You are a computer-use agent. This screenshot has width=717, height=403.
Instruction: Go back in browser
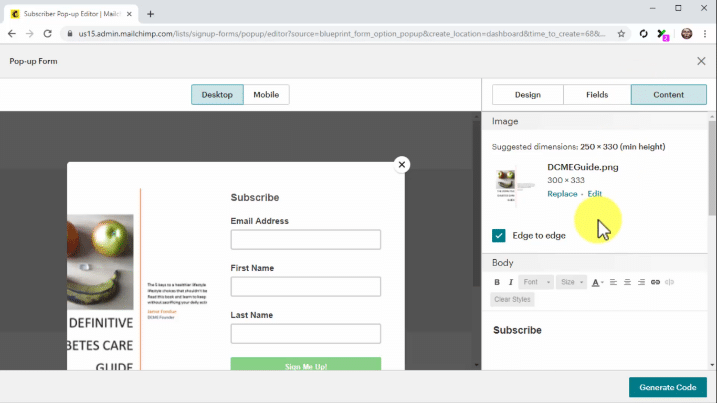click(x=12, y=33)
